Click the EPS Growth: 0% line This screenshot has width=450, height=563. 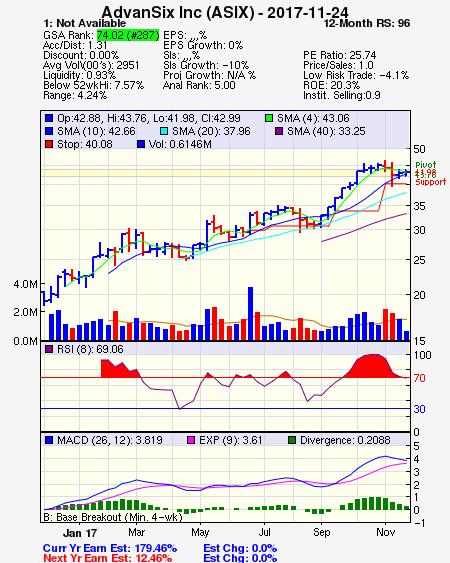point(203,45)
